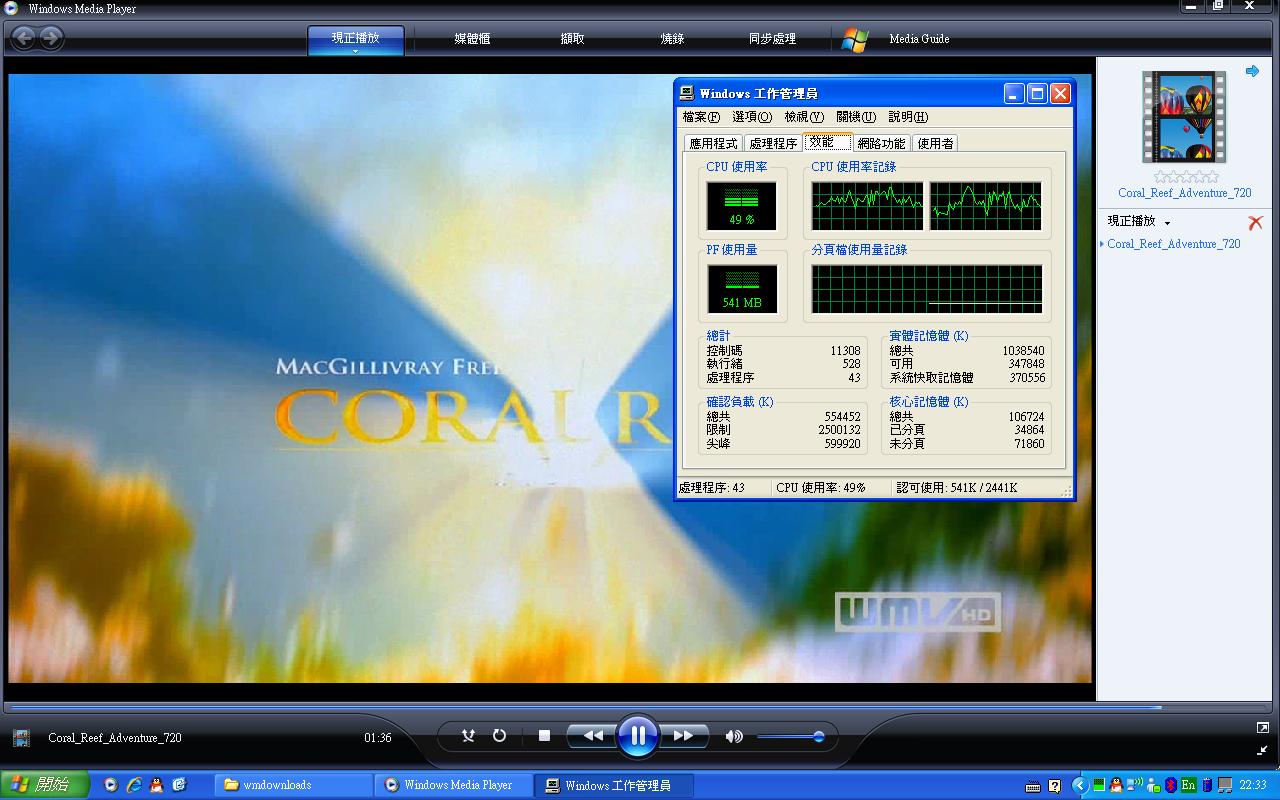Open the 網路功能 tab in Task Manager

[880, 144]
